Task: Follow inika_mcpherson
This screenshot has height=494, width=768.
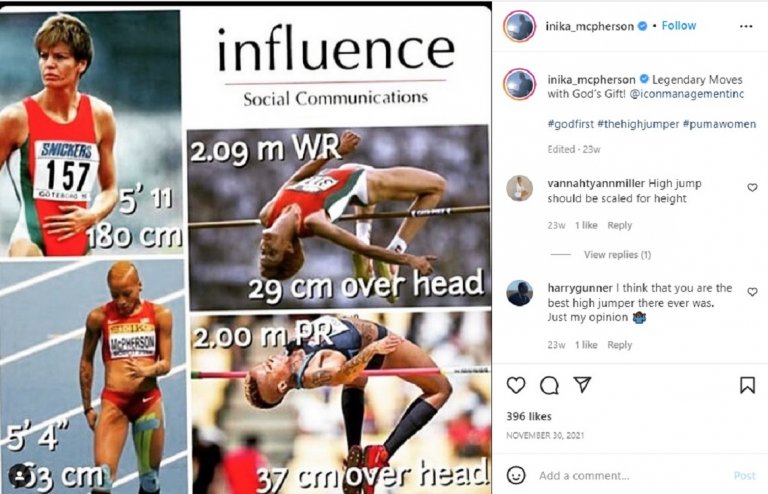Action: pyautogui.click(x=678, y=25)
